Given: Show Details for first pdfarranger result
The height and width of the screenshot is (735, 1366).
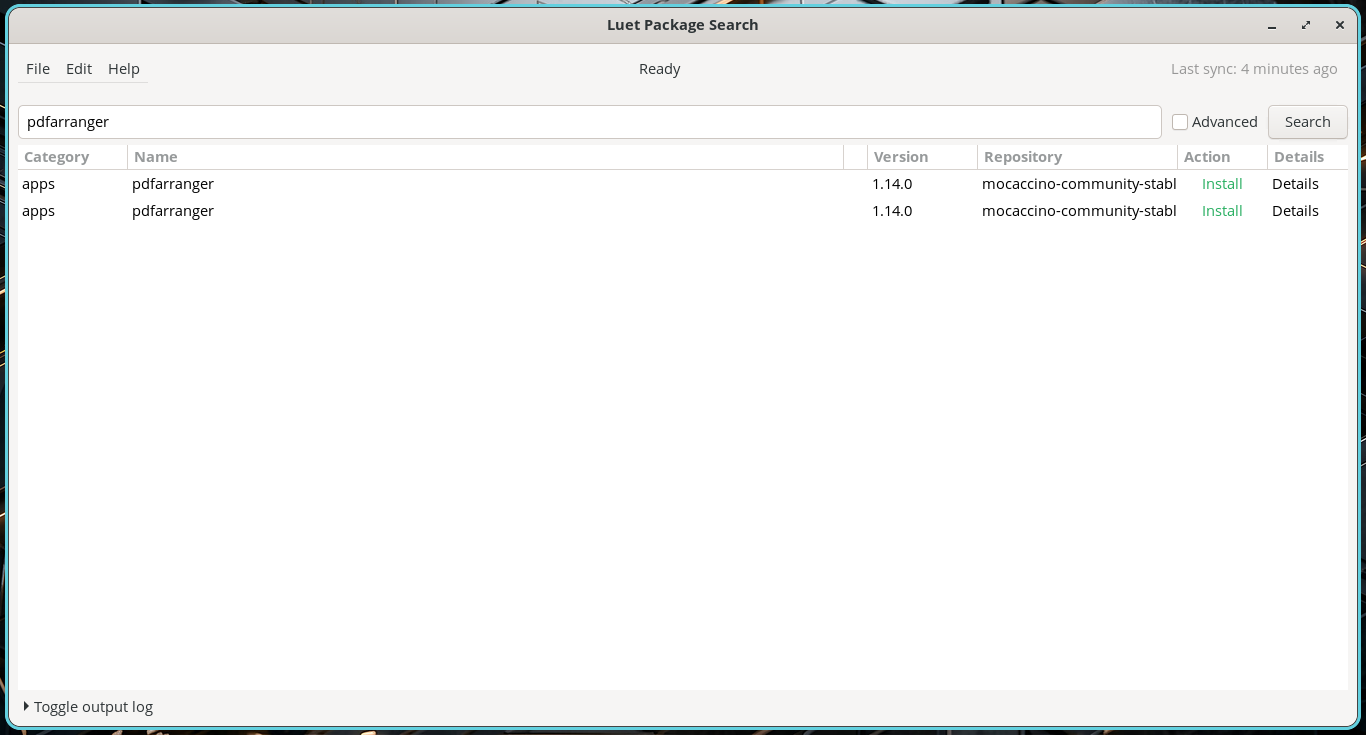Looking at the screenshot, I should point(1295,184).
